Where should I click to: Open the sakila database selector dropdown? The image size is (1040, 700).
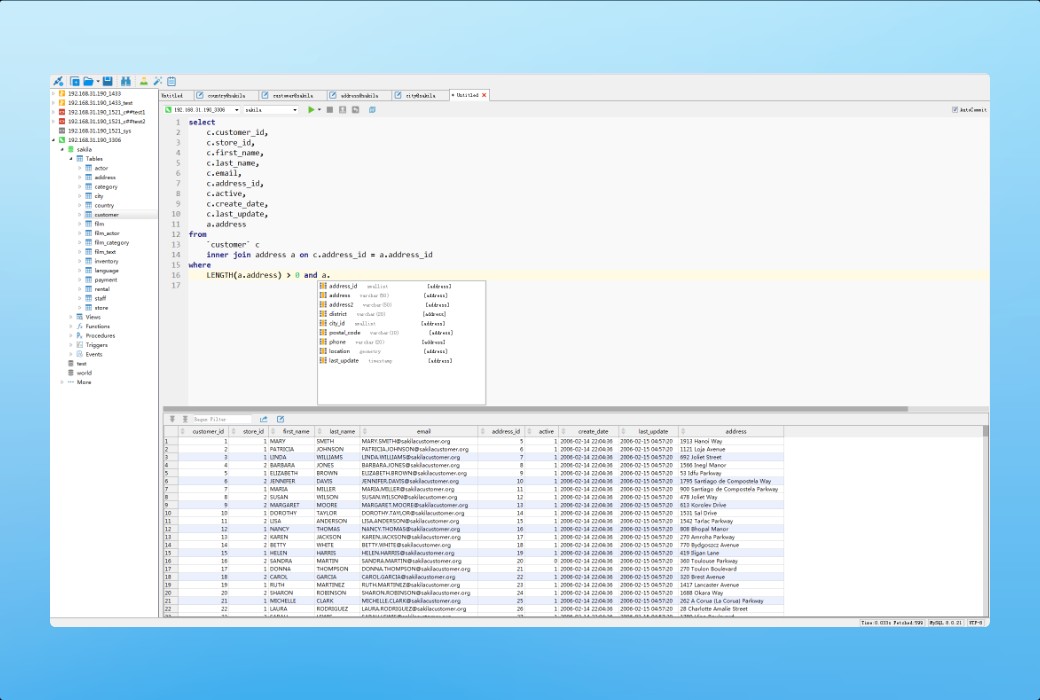tap(294, 109)
